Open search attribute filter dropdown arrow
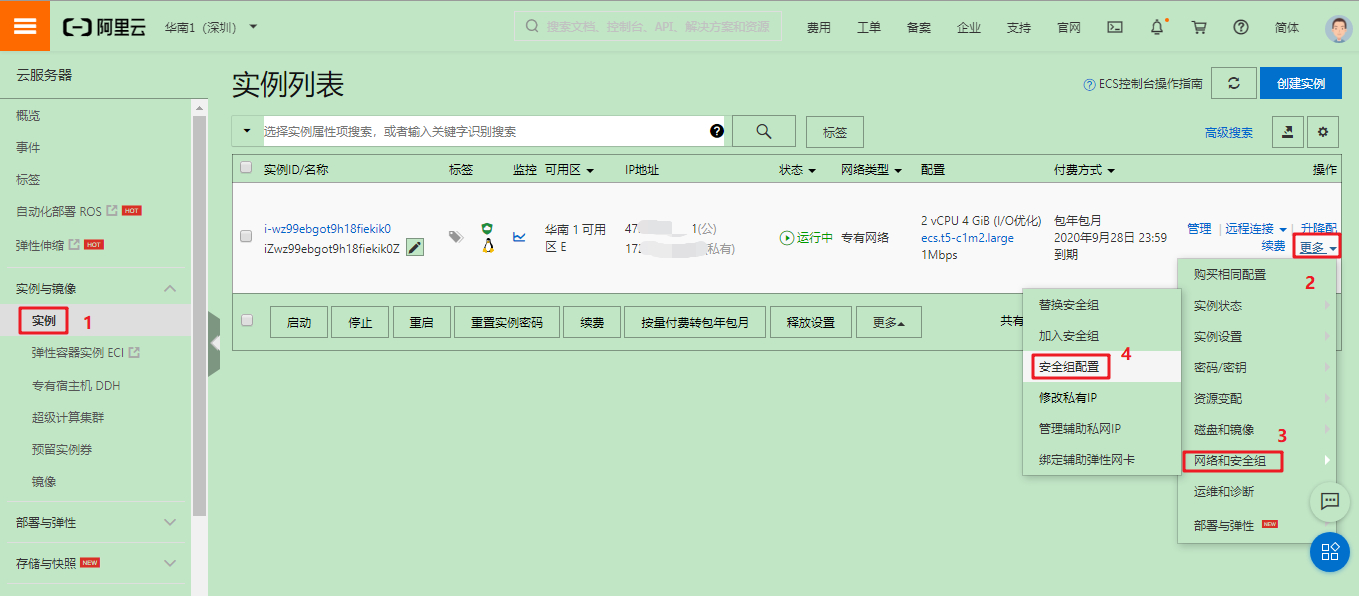1359x596 pixels. (247, 131)
